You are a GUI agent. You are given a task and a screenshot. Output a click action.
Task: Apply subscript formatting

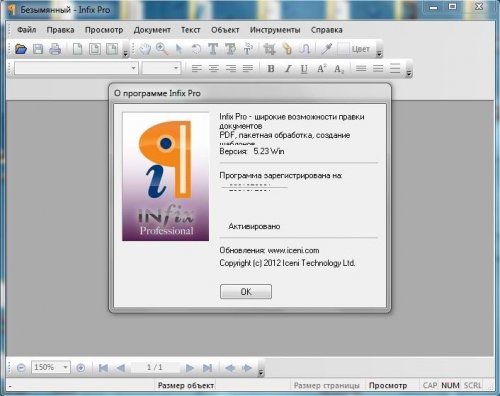pos(339,69)
